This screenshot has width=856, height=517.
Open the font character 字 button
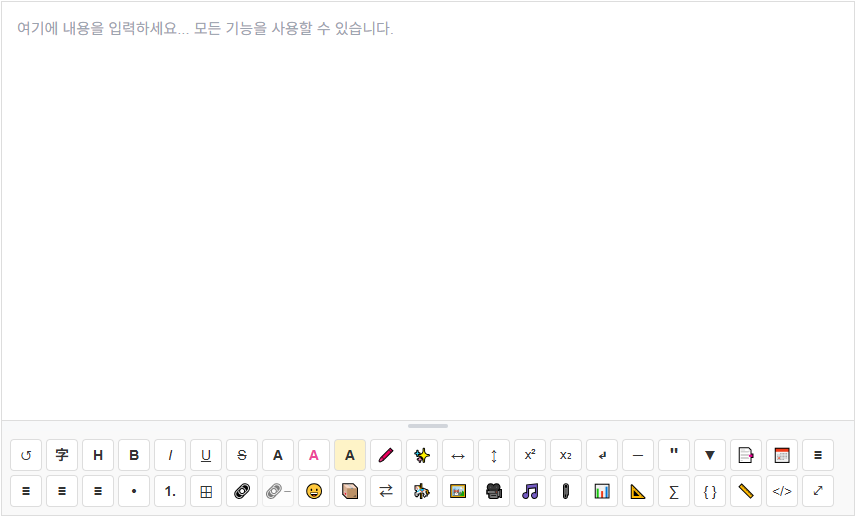point(62,455)
